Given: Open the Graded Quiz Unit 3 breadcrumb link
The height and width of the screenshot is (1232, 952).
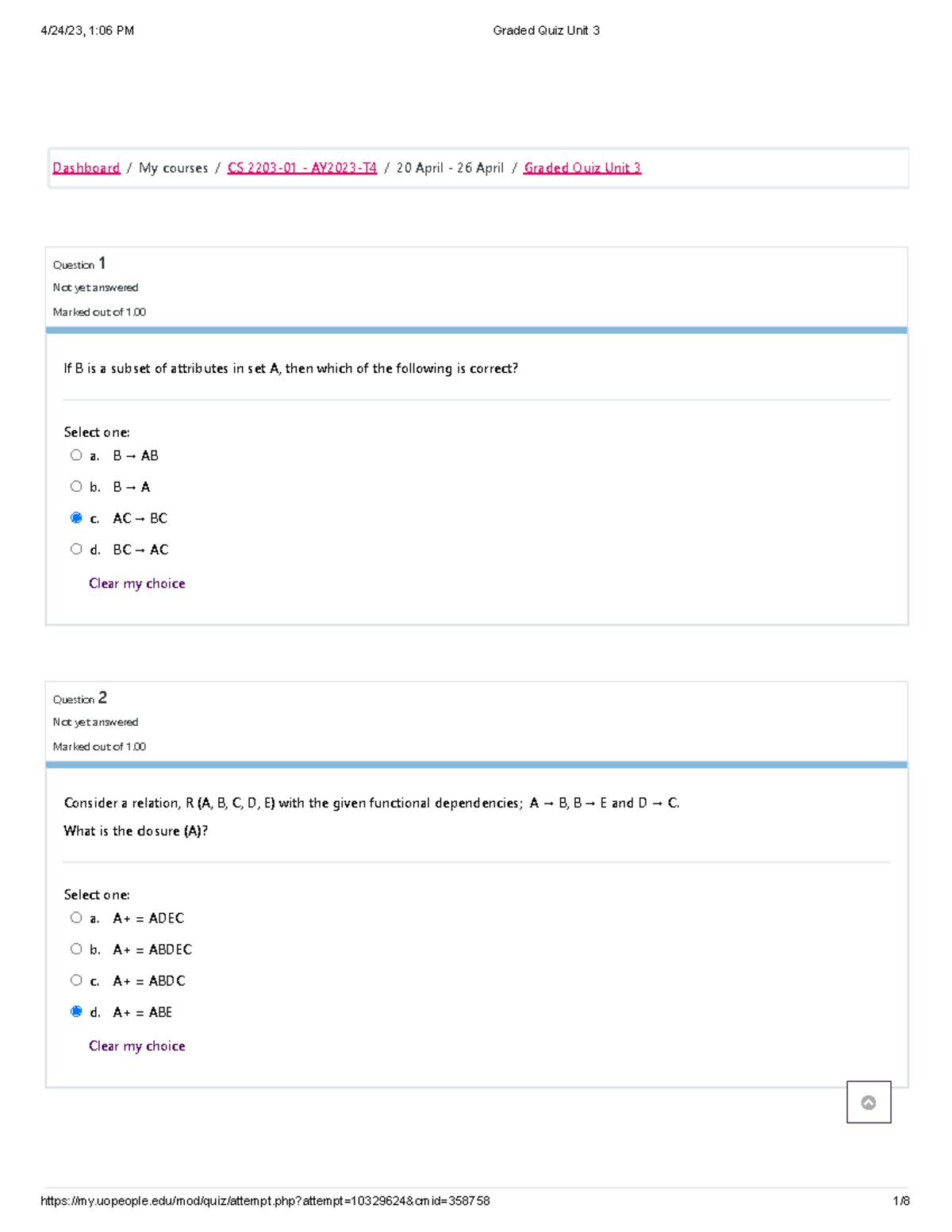Looking at the screenshot, I should coord(582,167).
